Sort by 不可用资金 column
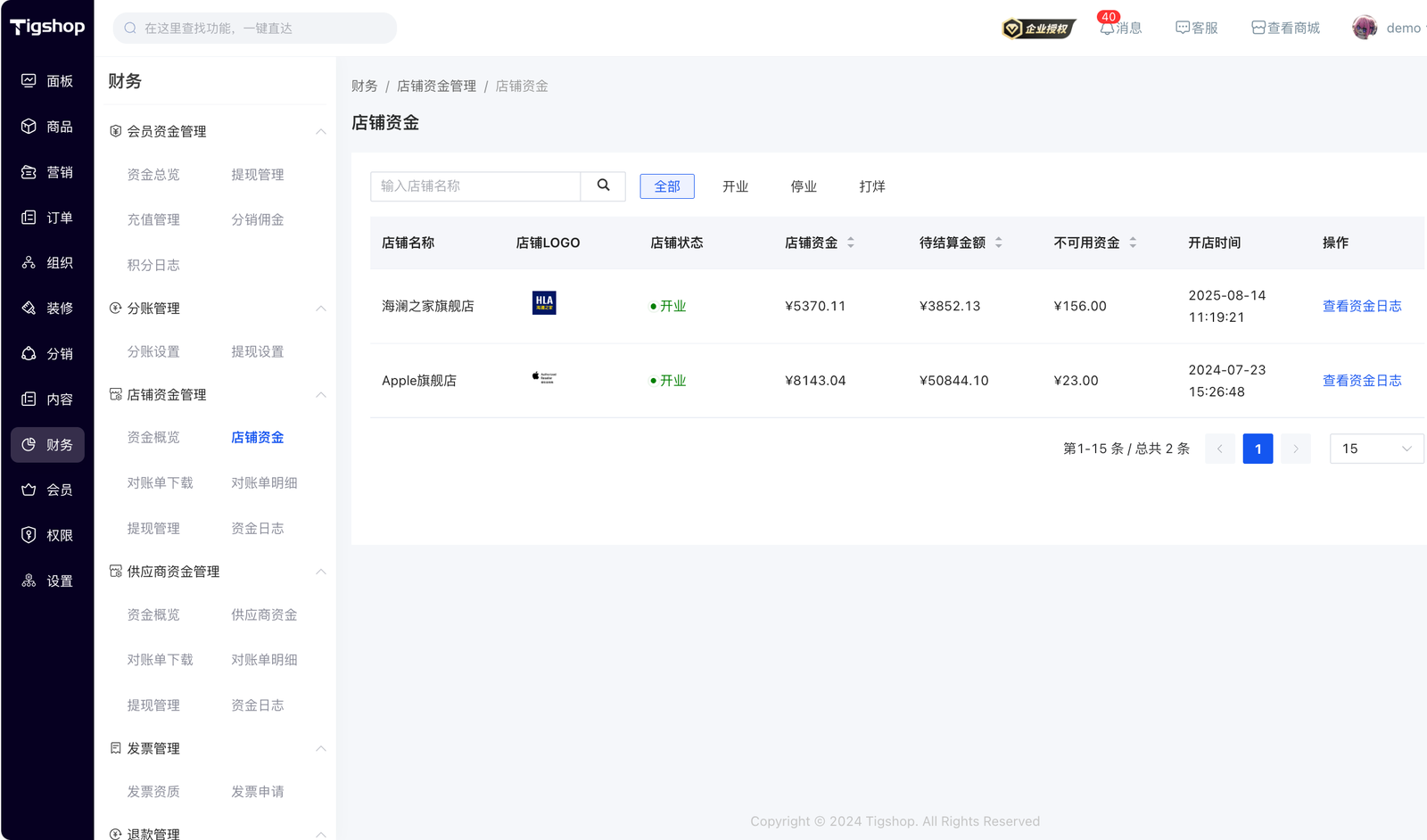1427x840 pixels. pos(1133,243)
